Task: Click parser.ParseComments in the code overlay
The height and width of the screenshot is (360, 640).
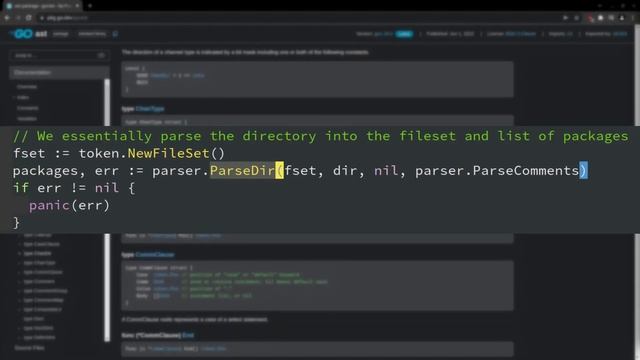Action: point(497,171)
